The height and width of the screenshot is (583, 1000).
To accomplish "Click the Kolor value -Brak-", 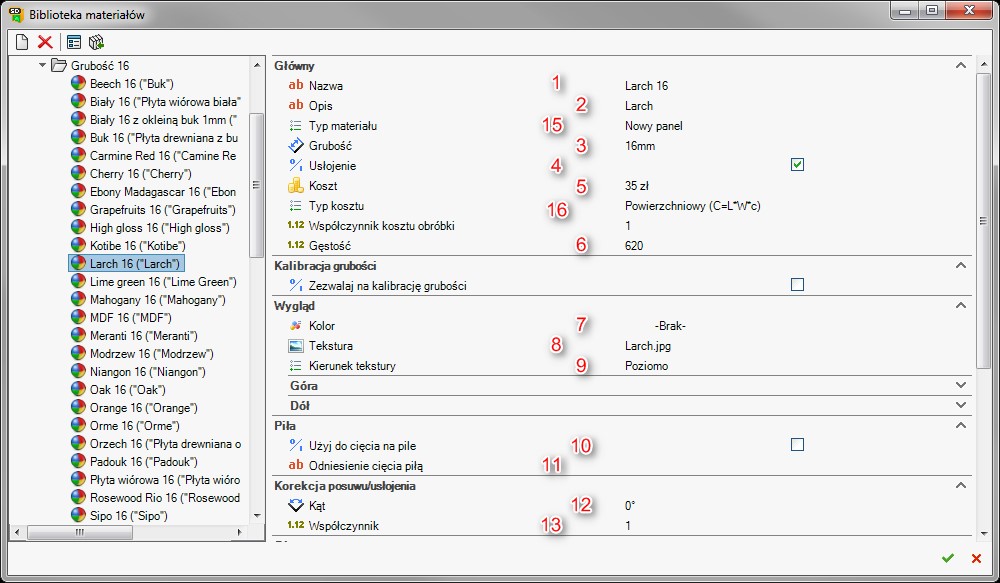I will point(670,326).
